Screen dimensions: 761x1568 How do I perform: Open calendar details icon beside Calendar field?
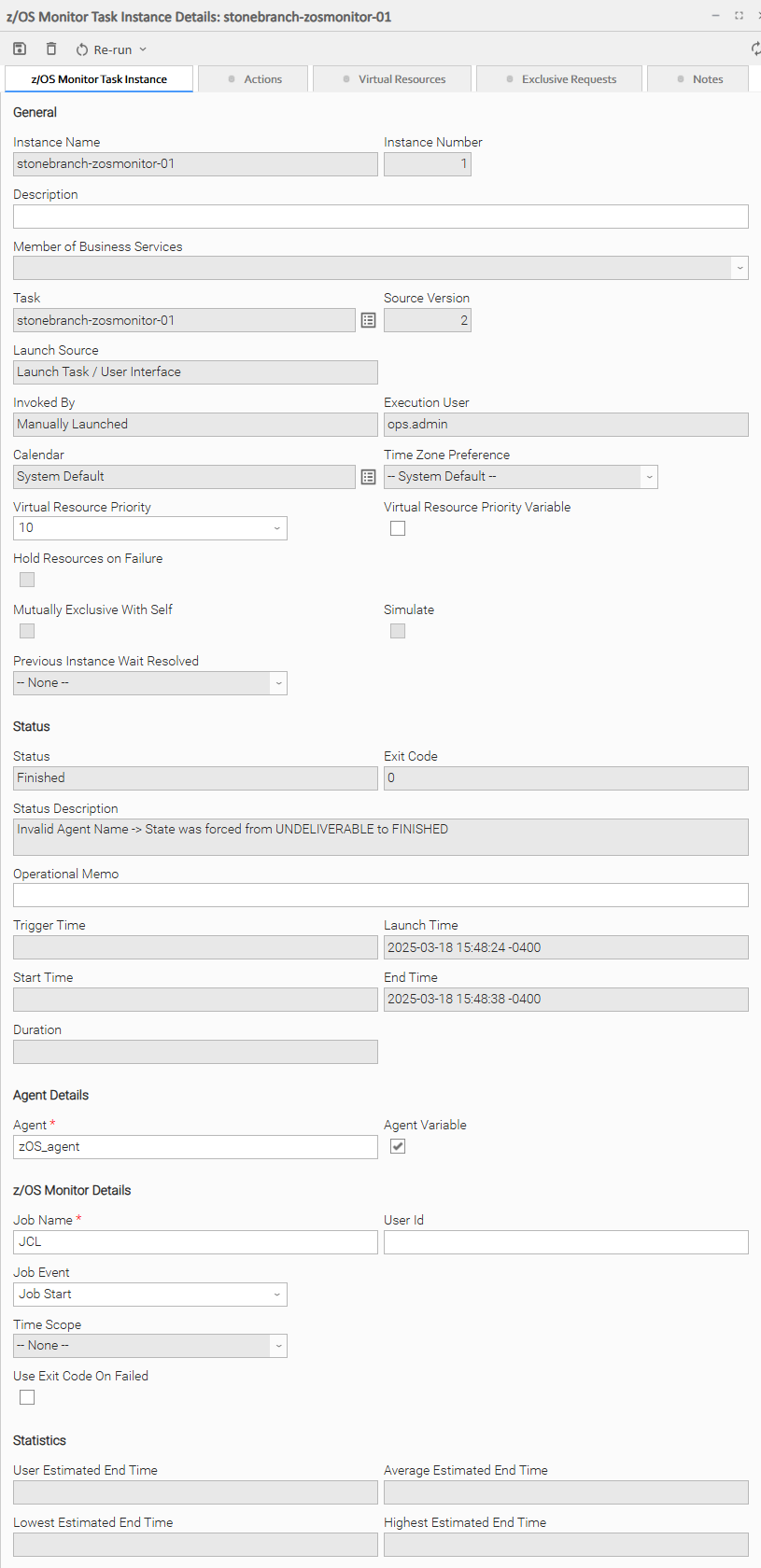(x=368, y=477)
